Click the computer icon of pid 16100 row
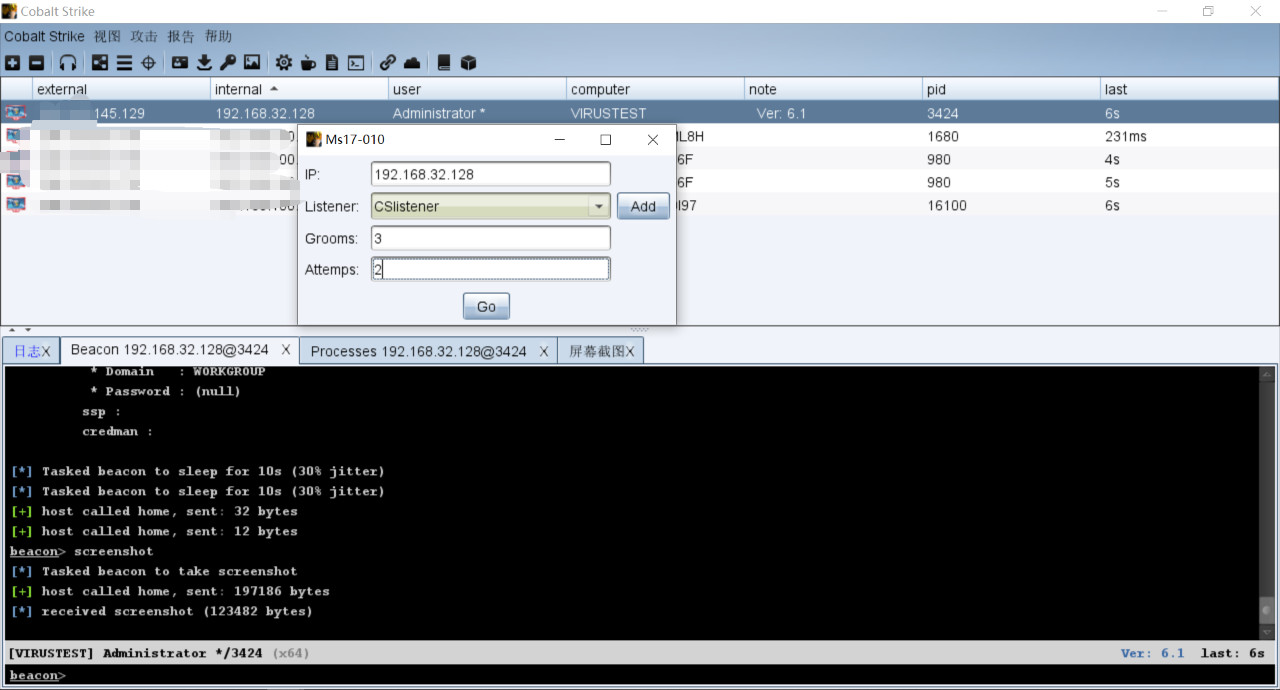1280x690 pixels. (x=15, y=205)
